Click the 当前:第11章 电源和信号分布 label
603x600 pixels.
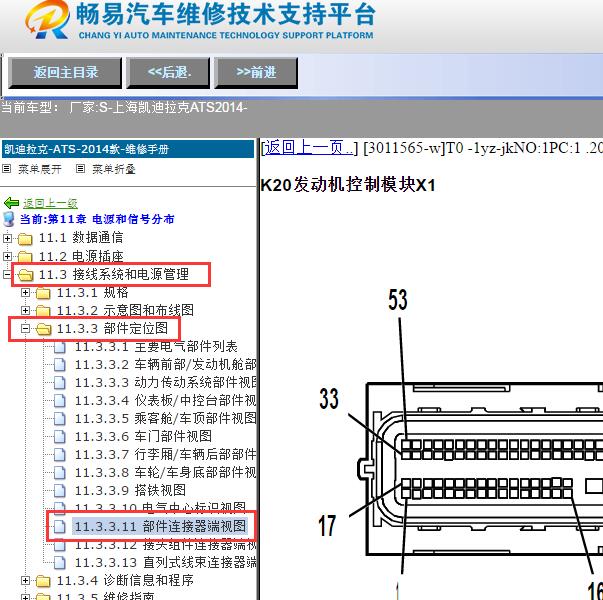coord(97,219)
